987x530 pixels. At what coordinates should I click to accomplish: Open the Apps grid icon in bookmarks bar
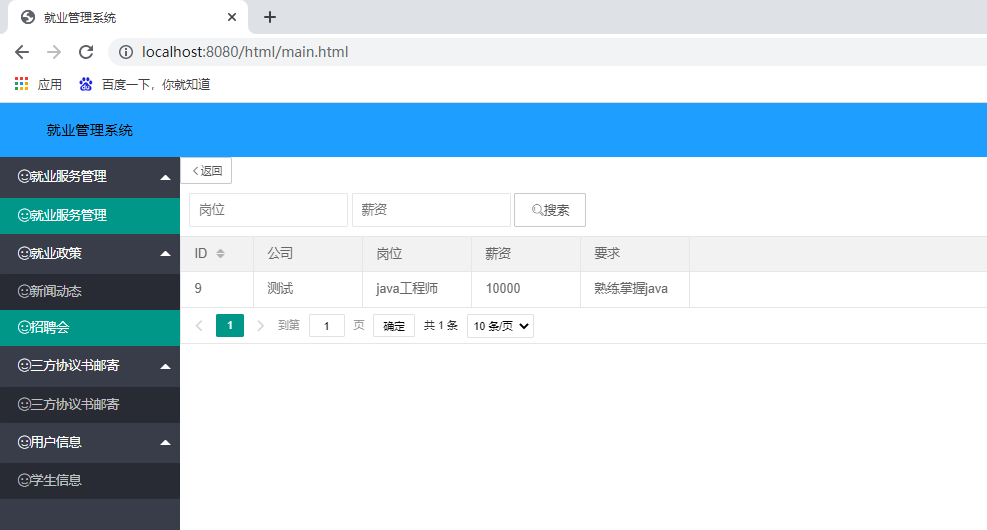(x=21, y=84)
